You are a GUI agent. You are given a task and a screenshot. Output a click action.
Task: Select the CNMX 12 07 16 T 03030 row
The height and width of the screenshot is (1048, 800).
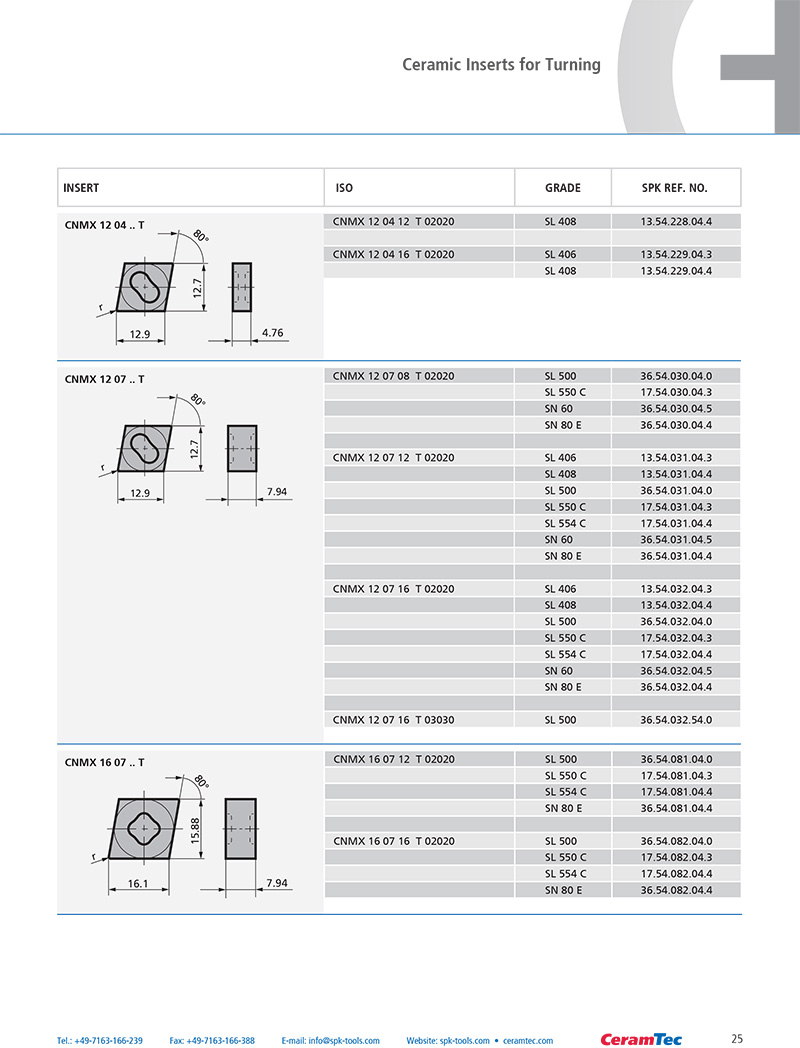(533, 720)
